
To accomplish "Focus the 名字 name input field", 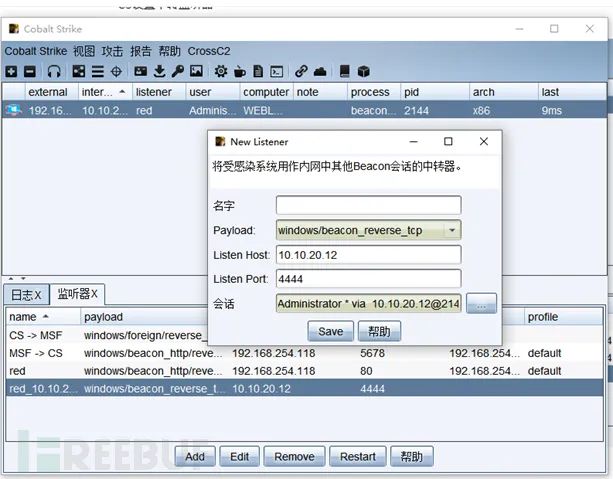I will click(x=368, y=205).
